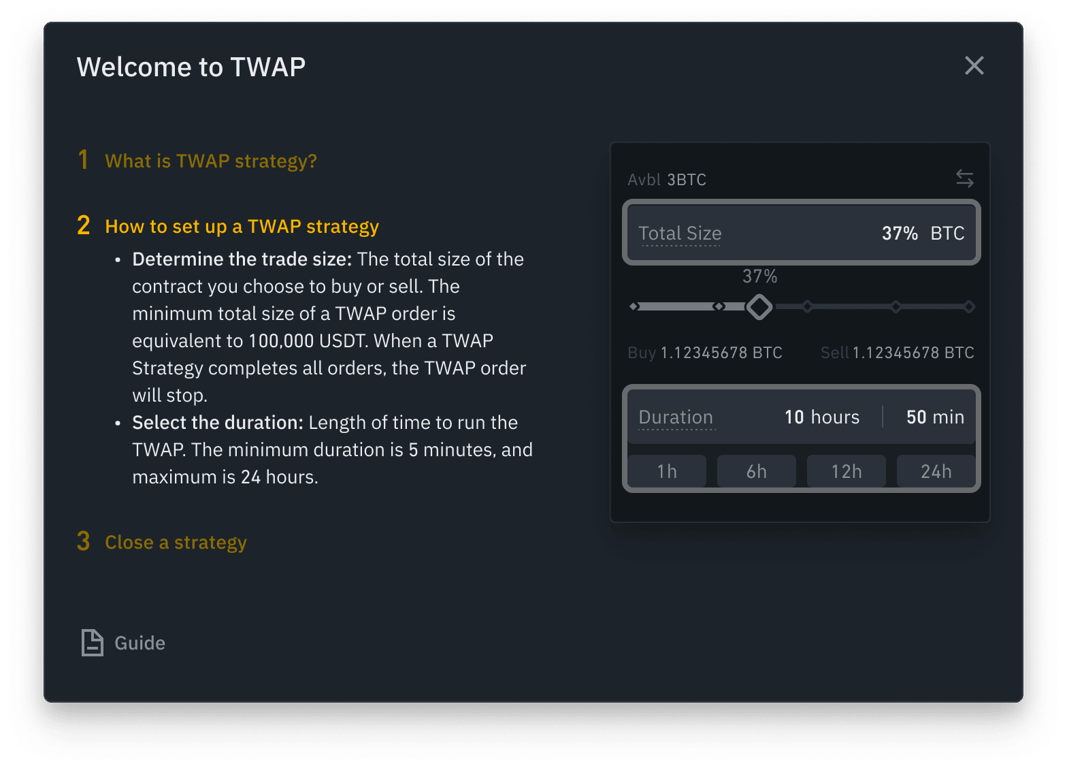
Task: Open the Guide document icon
Action: point(90,642)
